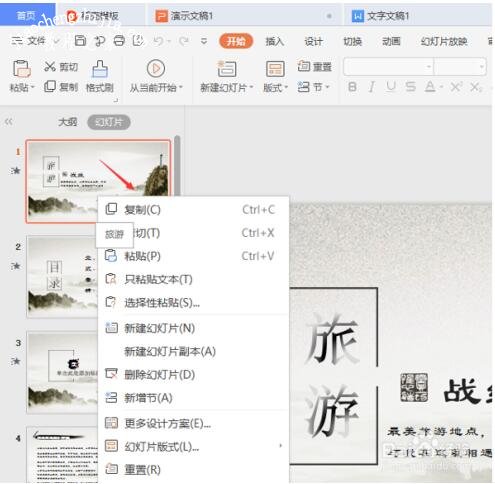Switch to 幻灯片 thumbnail view pill

point(109,122)
